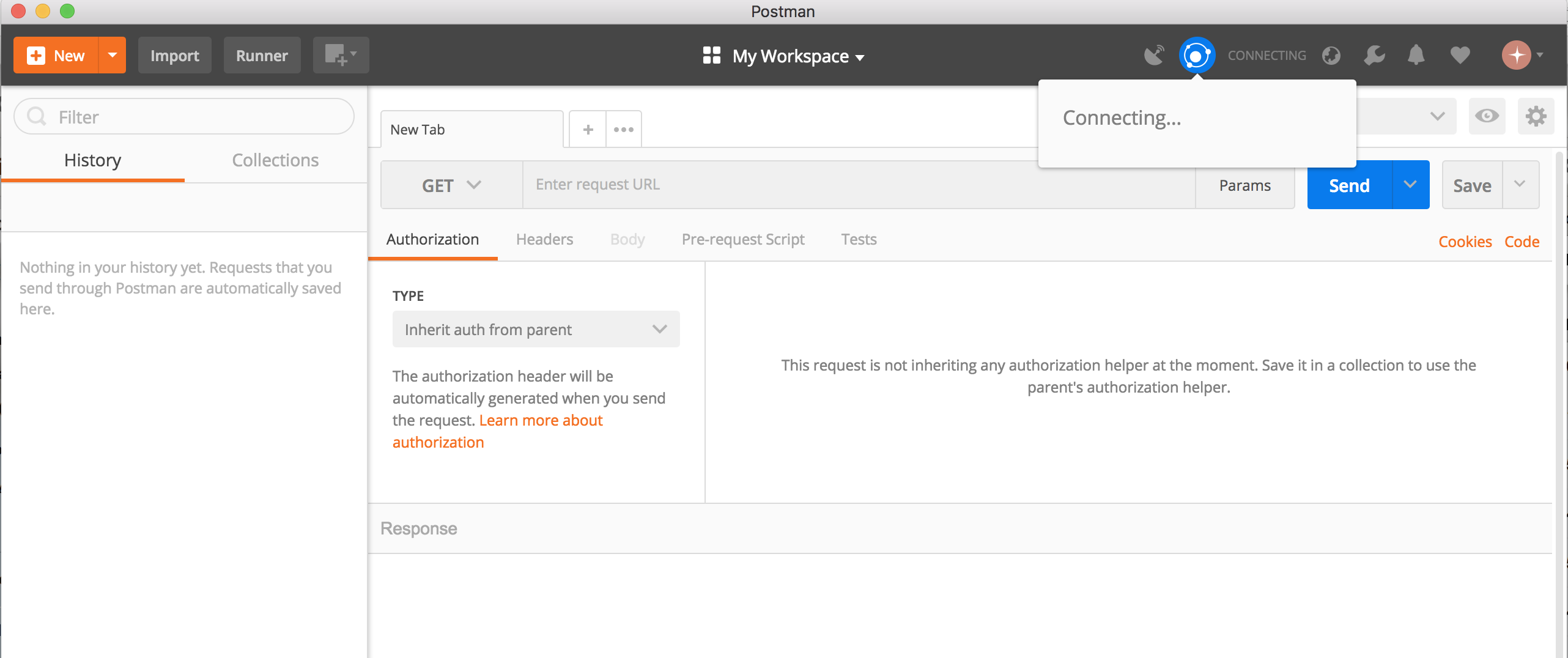The width and height of the screenshot is (1568, 658).
Task: Click the New button plus icon
Action: tap(36, 56)
